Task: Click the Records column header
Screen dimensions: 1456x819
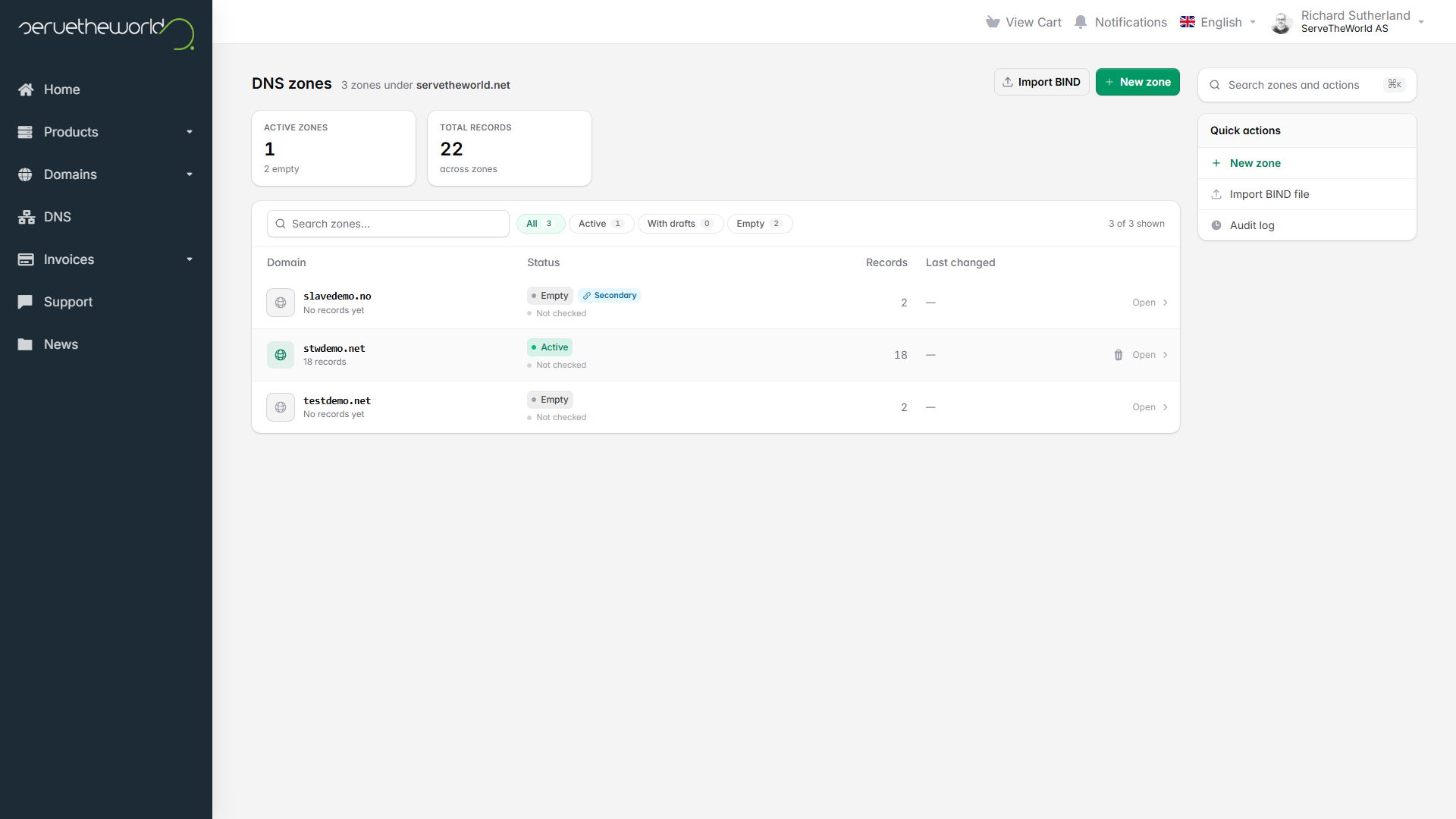Action: 886,262
